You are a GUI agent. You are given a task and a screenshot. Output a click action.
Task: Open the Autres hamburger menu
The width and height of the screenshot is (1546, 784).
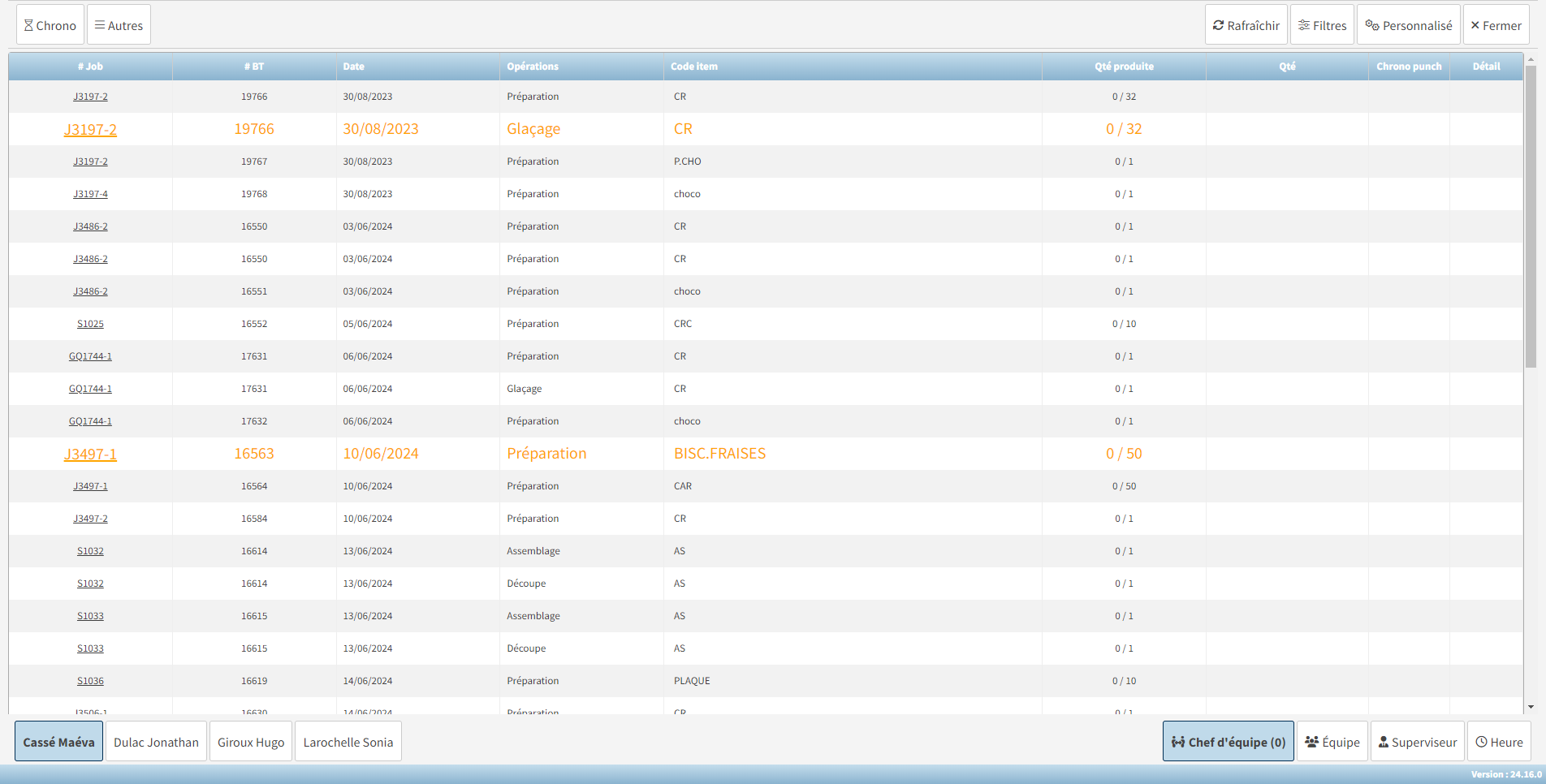click(x=100, y=25)
